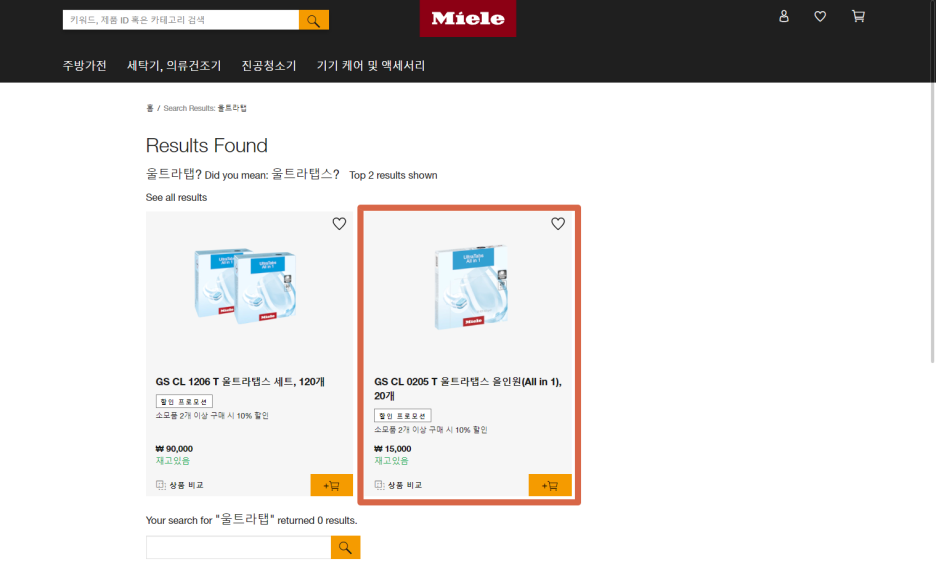Focus the header keyword search field
Image resolution: width=936 pixels, height=572 pixels.
click(x=181, y=20)
